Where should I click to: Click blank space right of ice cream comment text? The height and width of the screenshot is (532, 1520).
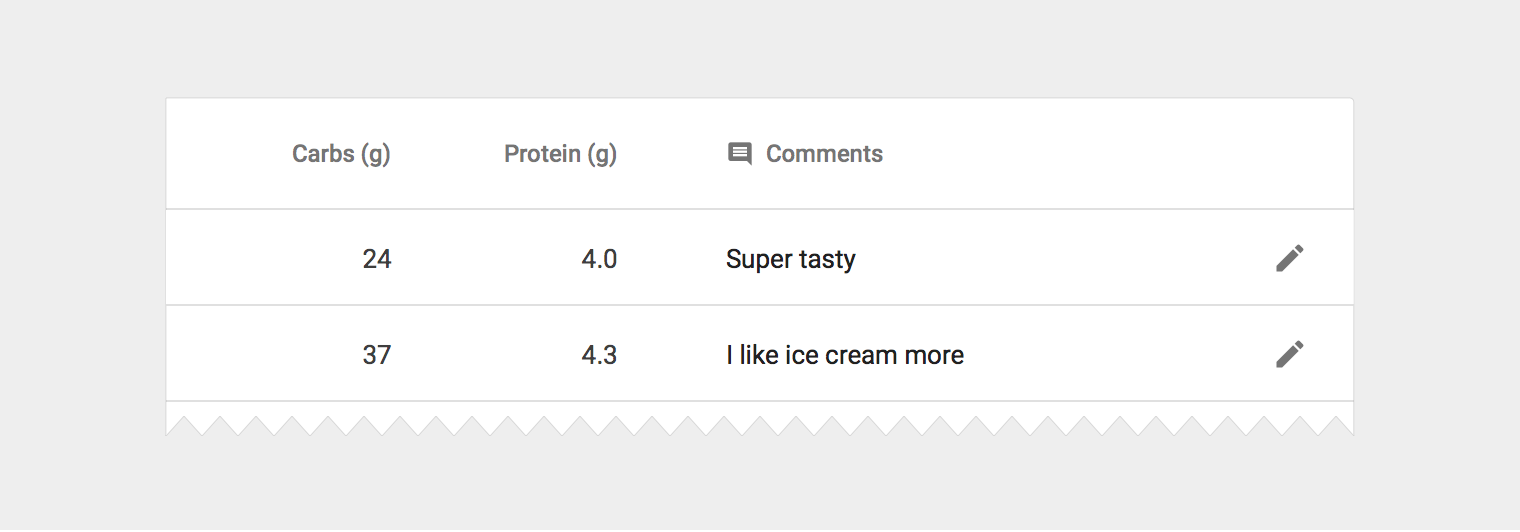(x=1110, y=355)
